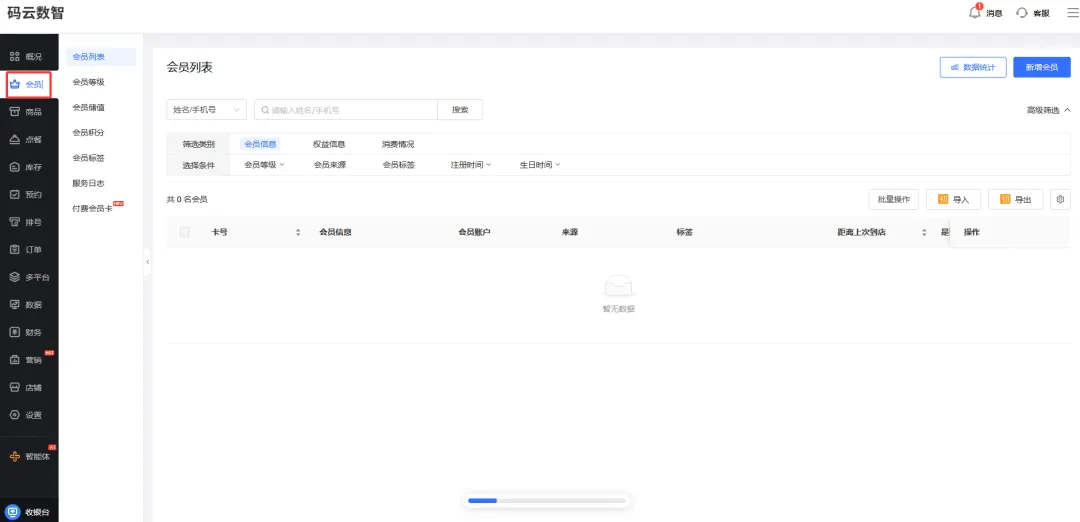Click the 新增会员 button

point(1041,67)
